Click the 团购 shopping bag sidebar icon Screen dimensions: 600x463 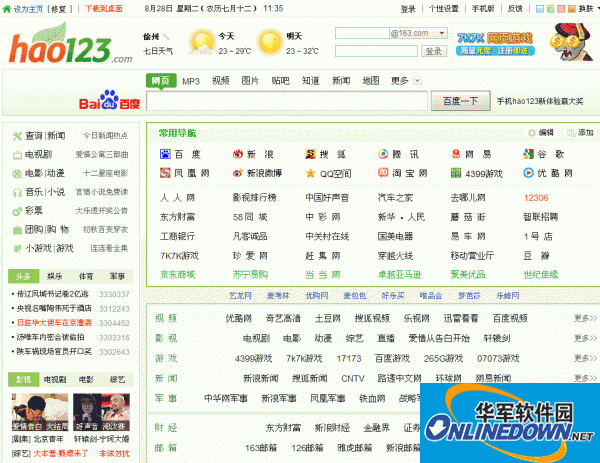point(17,230)
